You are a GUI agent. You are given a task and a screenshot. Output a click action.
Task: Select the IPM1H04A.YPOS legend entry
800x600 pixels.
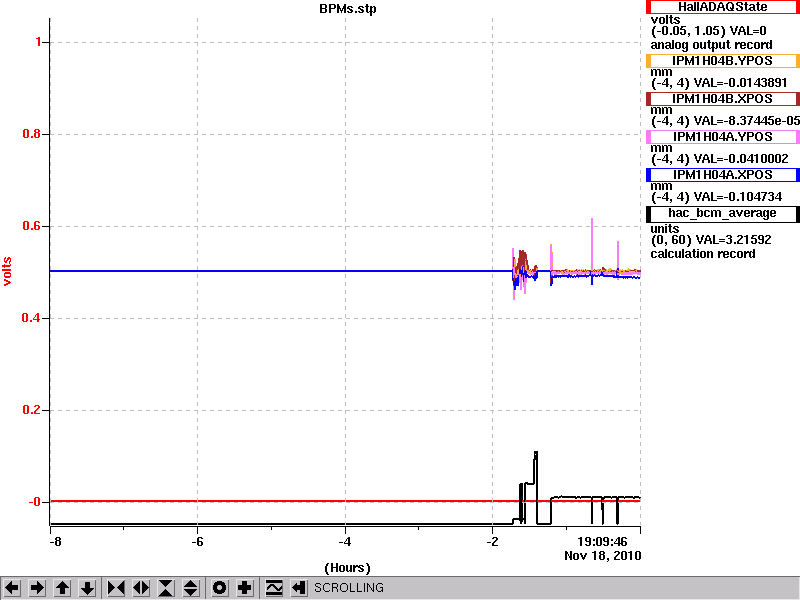tap(722, 137)
